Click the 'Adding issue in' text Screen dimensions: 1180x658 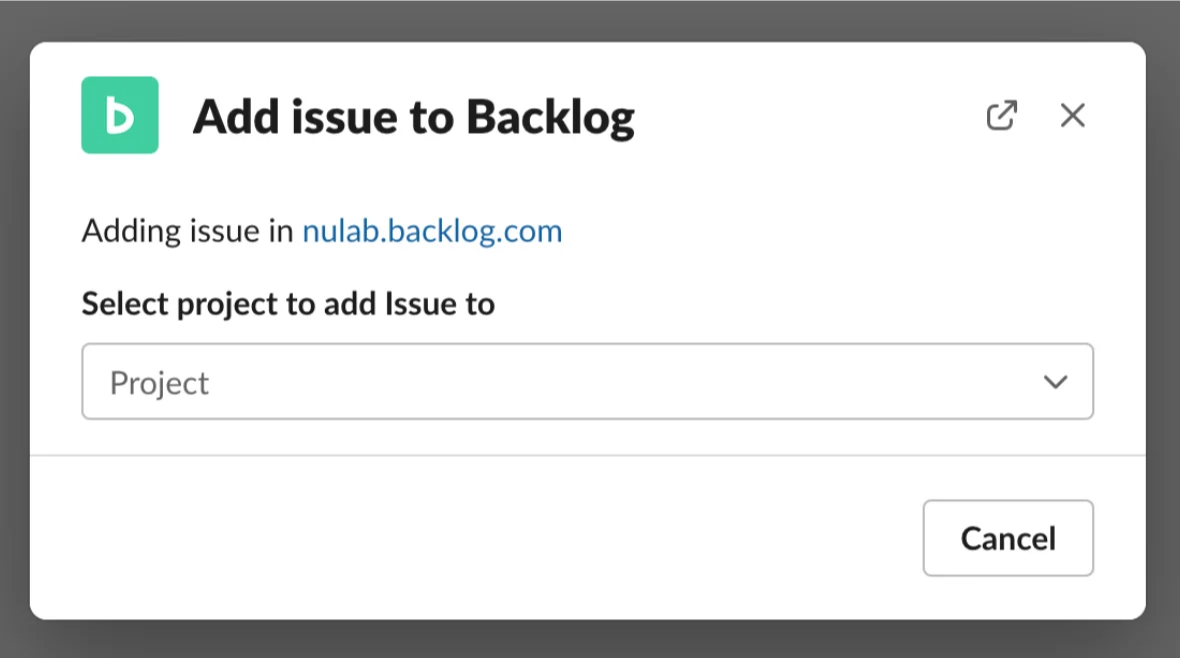click(187, 231)
